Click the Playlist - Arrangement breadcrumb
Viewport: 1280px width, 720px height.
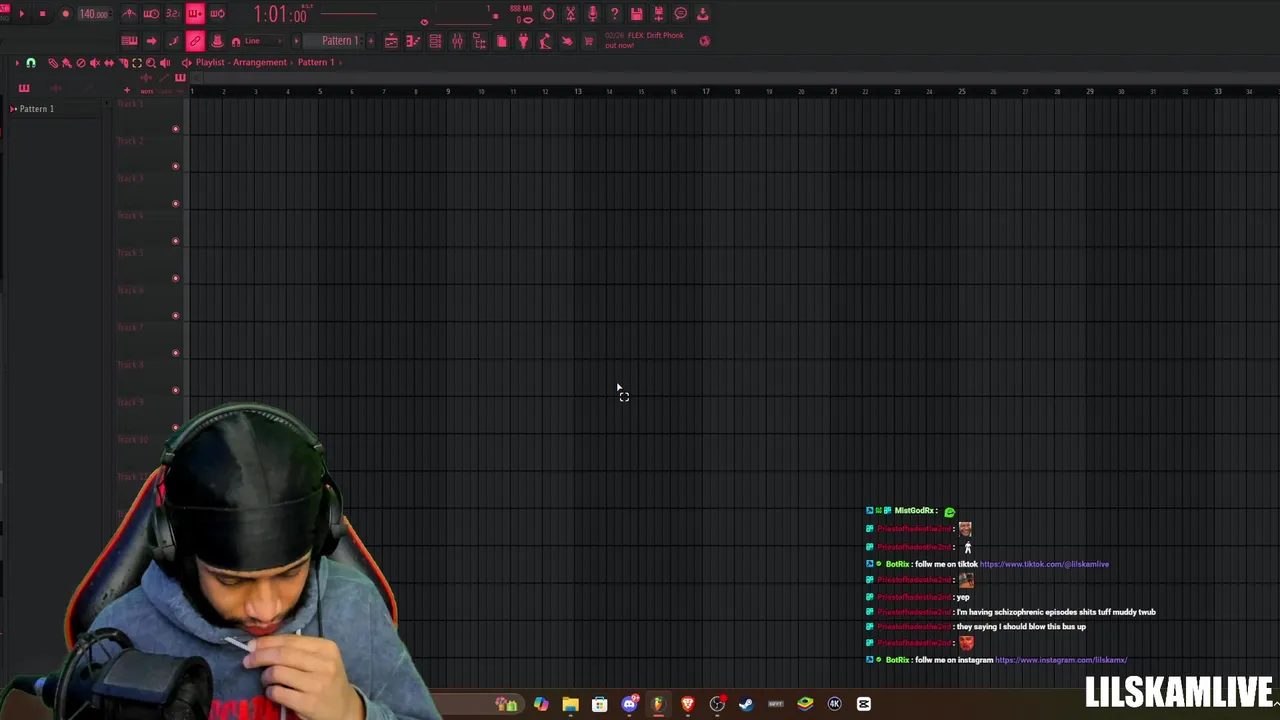tap(241, 62)
